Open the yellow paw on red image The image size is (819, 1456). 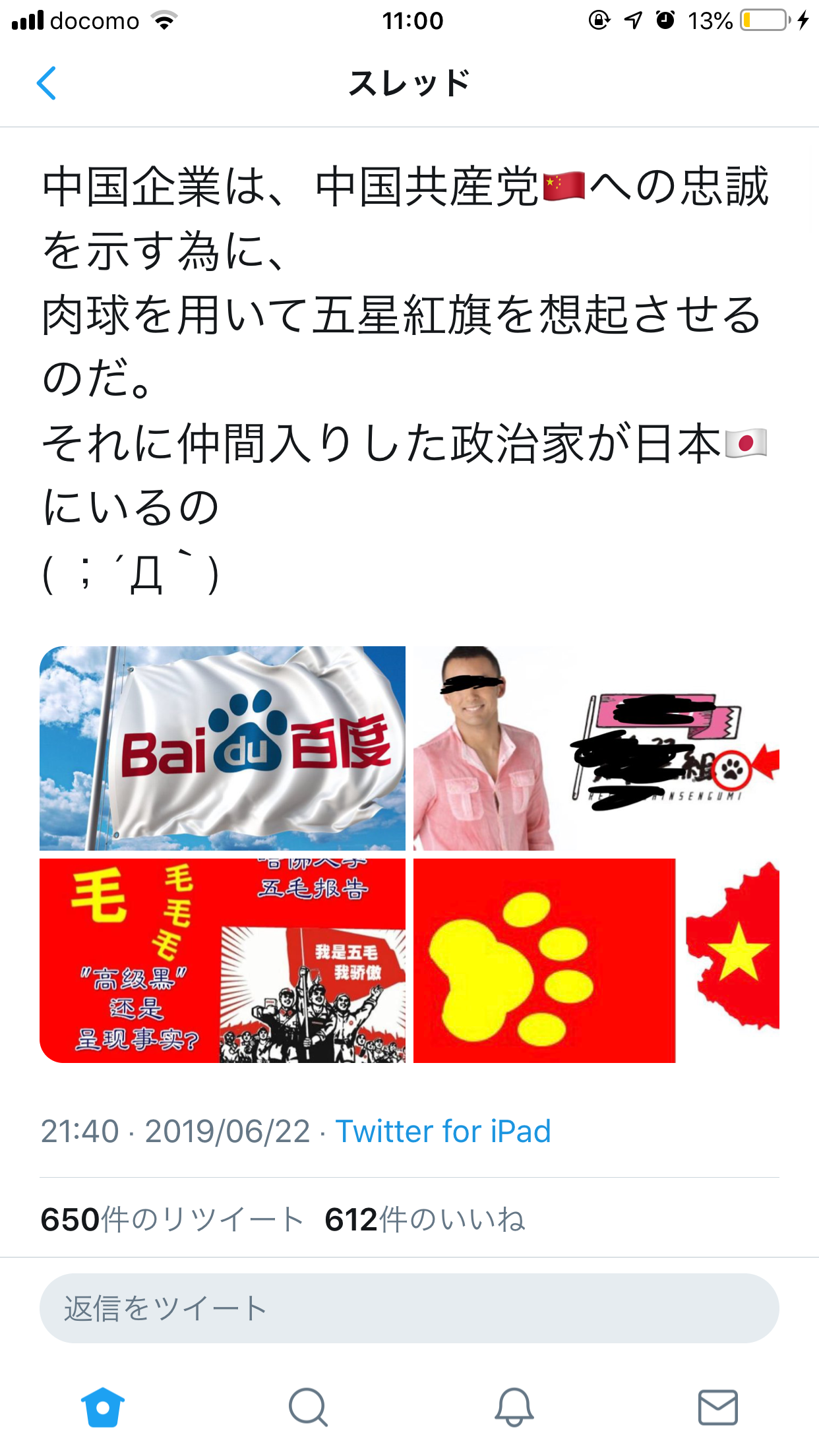tap(596, 960)
